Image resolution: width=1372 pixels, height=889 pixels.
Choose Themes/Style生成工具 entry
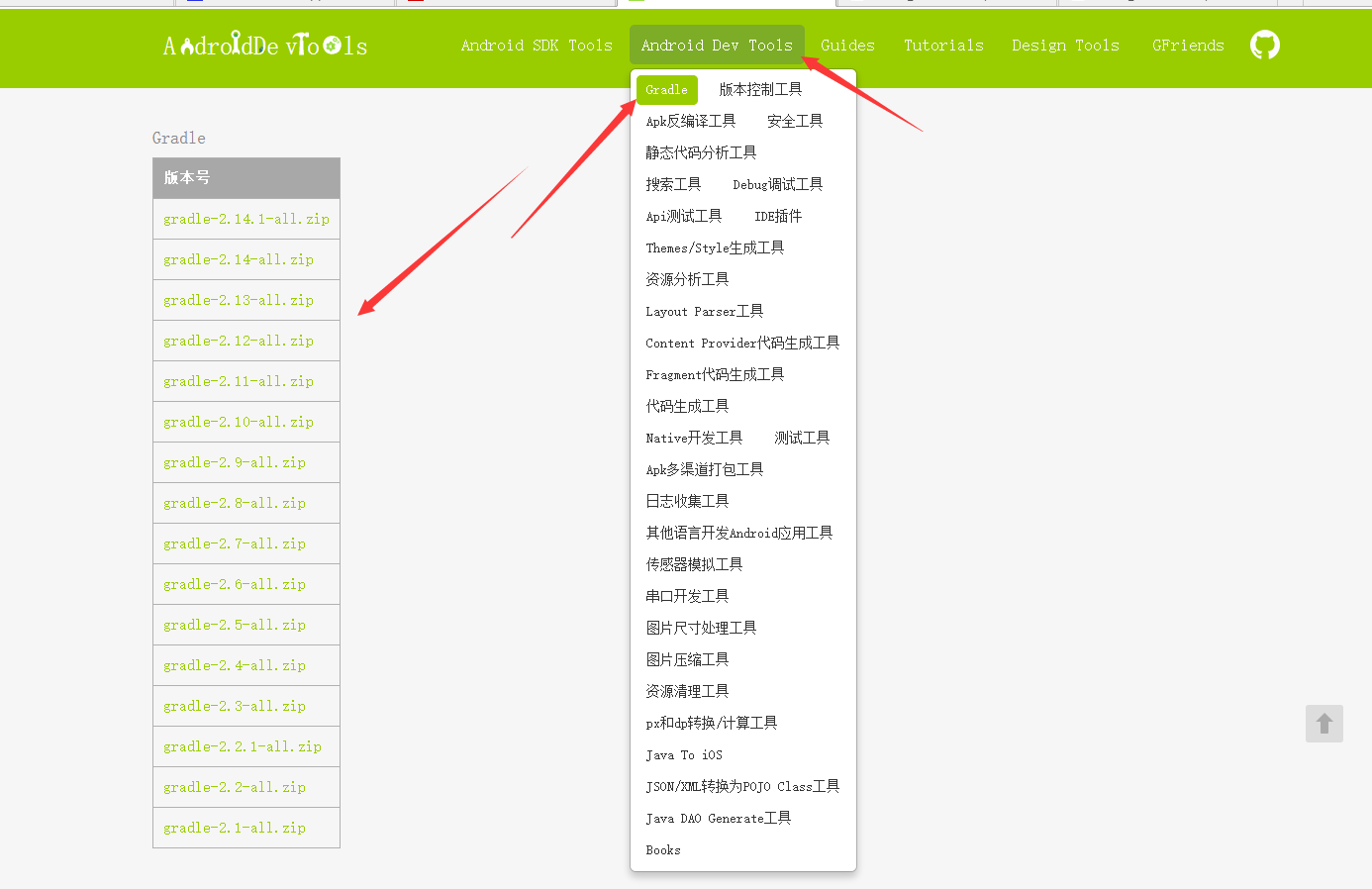pos(715,248)
